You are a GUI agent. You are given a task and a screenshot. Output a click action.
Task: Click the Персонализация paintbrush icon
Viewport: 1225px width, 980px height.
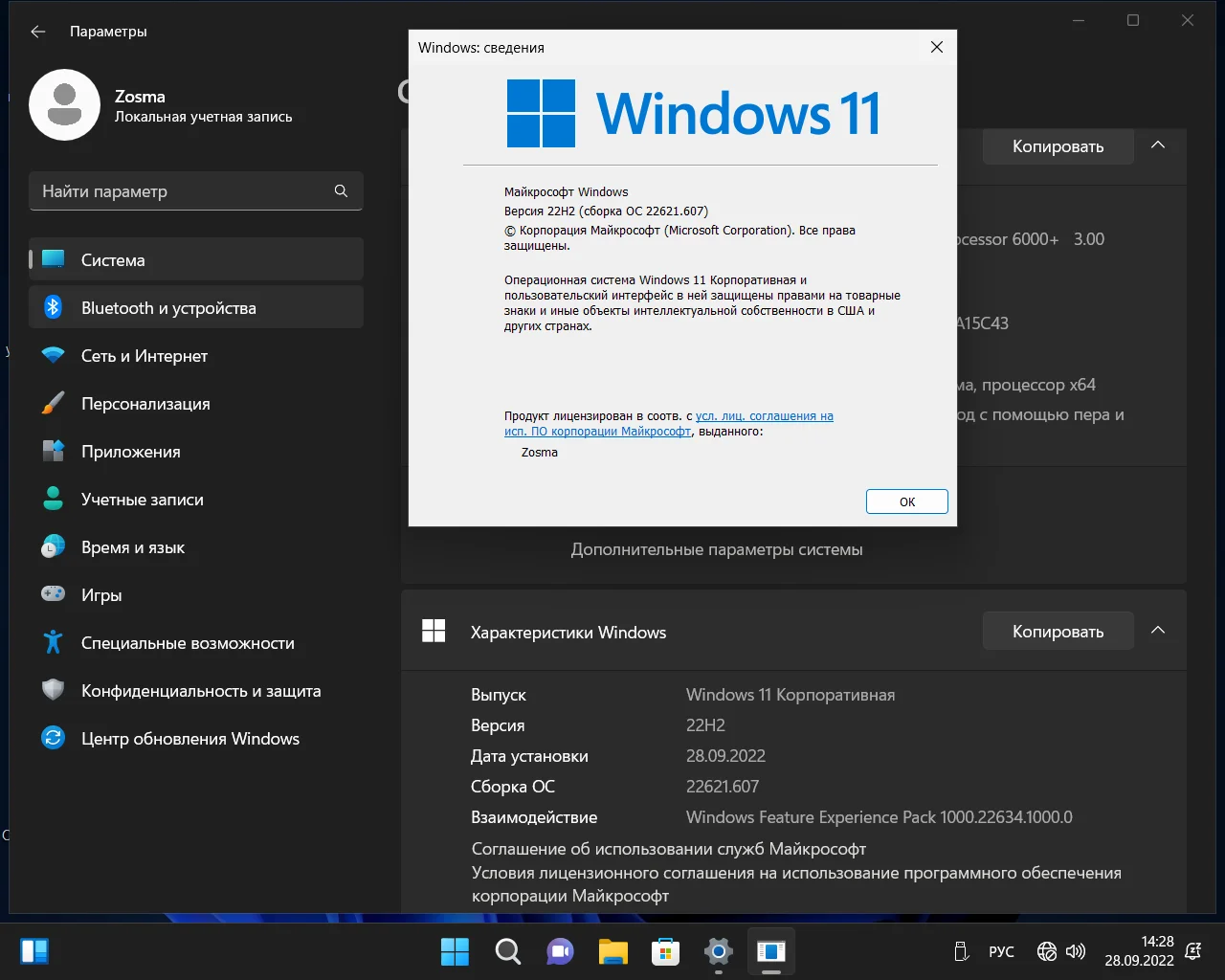tap(54, 403)
